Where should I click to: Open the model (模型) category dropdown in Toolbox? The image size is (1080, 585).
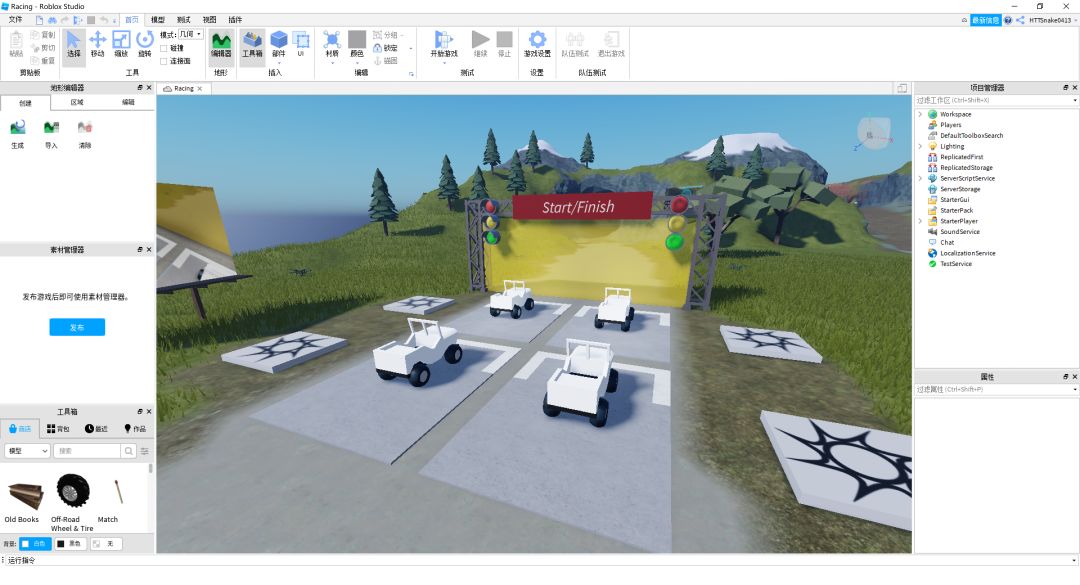coord(28,451)
